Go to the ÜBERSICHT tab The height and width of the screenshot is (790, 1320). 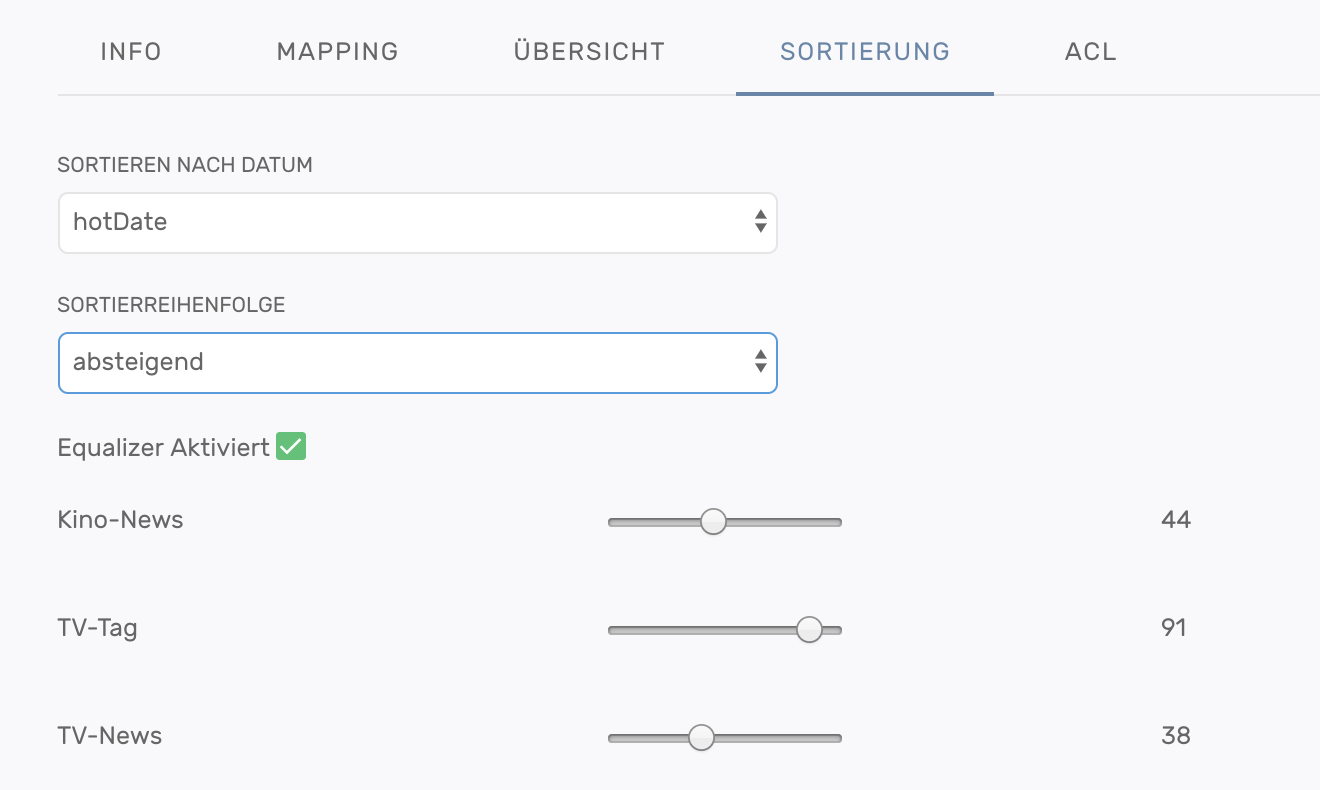click(x=589, y=52)
